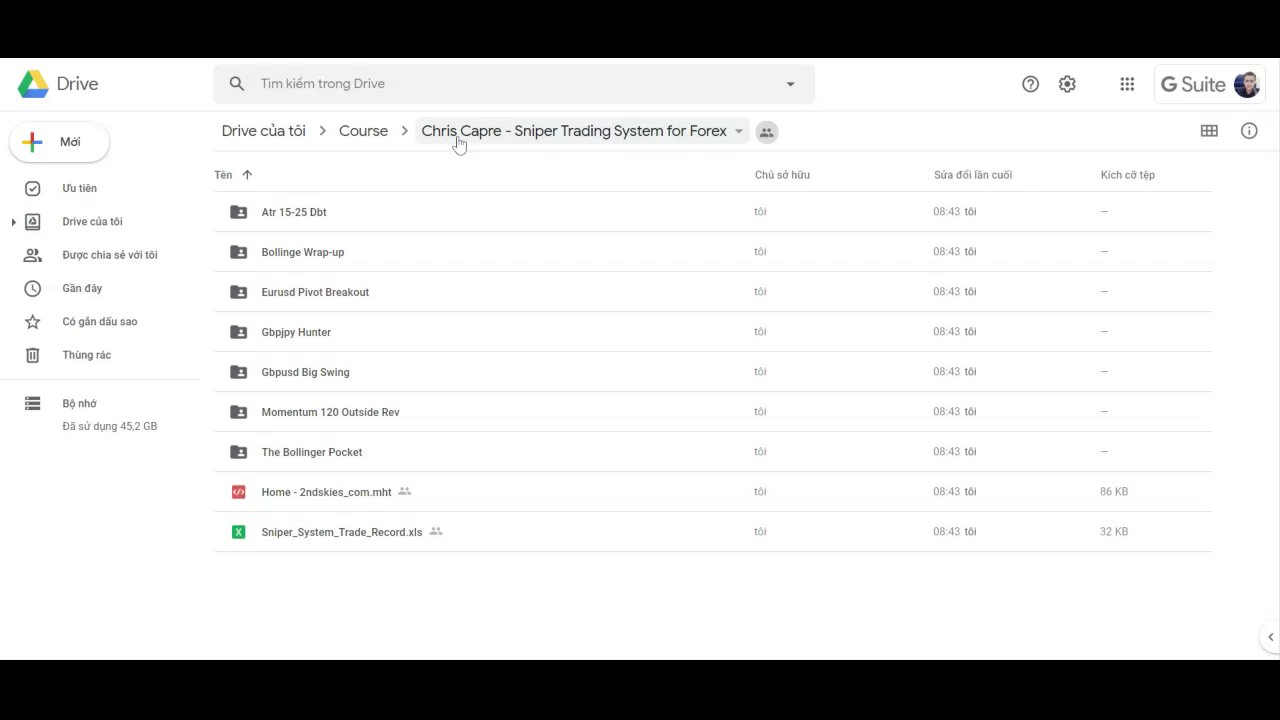This screenshot has width=1280, height=720.
Task: Click '08:43 tôi' in Gbpjpy Hunter row
Action: (x=955, y=332)
